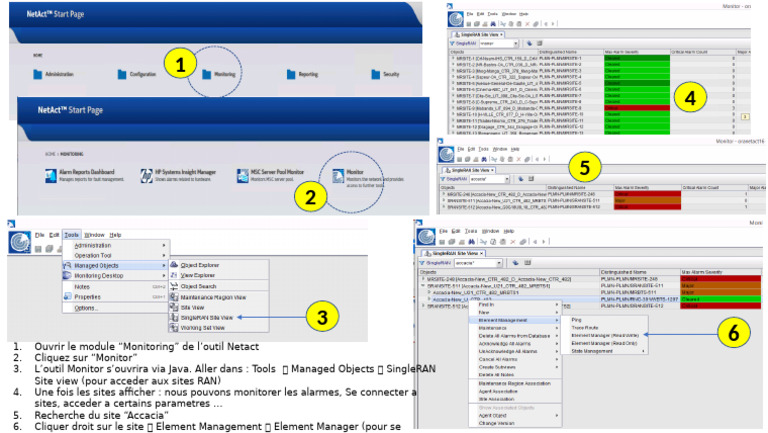The height and width of the screenshot is (433, 768).
Task: Open Window menu in the window with the Tools menu expanded
Action: tap(94, 235)
